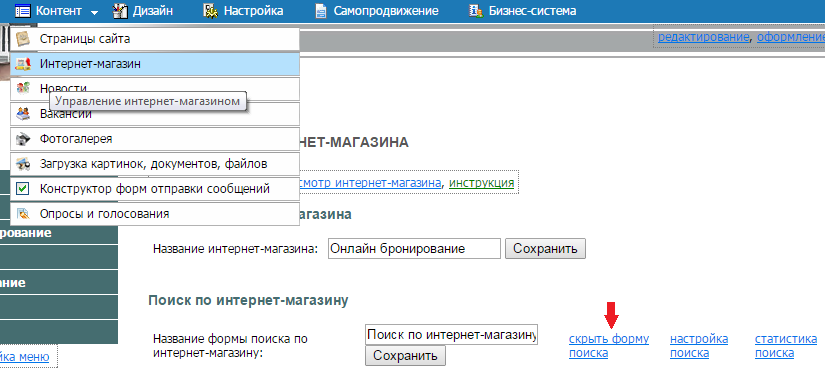Select Загрузка картинок, документов, файлов entry

tap(155, 164)
